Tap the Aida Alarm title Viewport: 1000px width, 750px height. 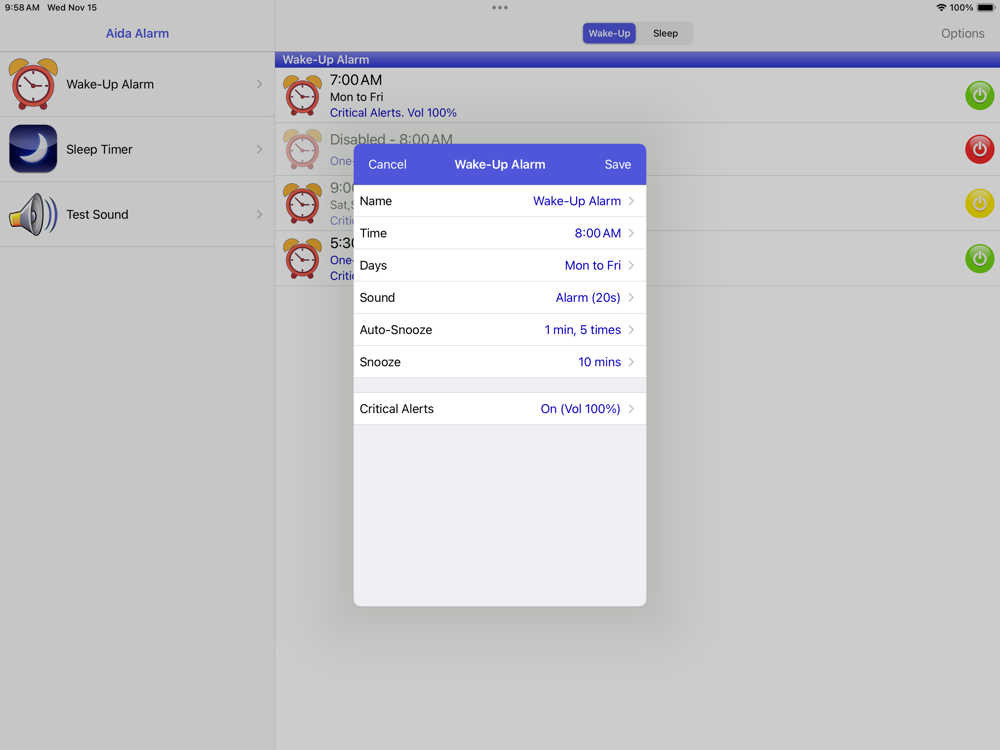pyautogui.click(x=137, y=33)
